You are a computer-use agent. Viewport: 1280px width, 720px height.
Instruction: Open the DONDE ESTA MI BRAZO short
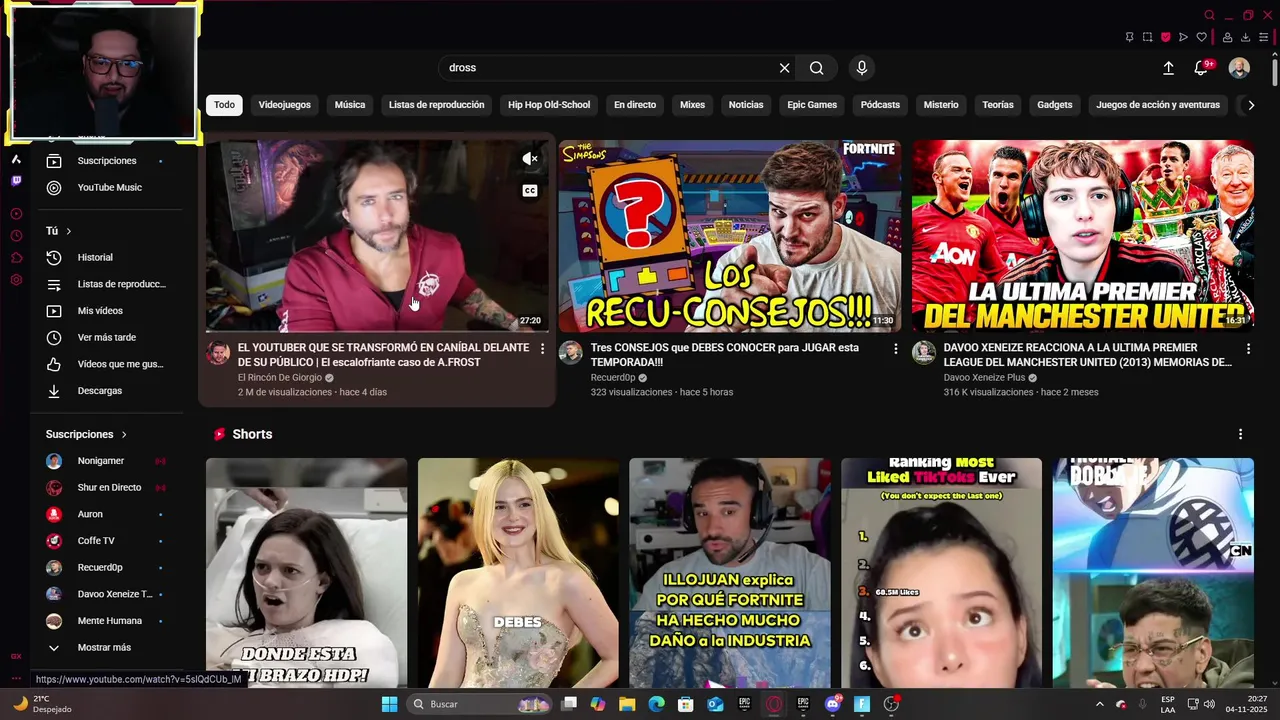(306, 573)
